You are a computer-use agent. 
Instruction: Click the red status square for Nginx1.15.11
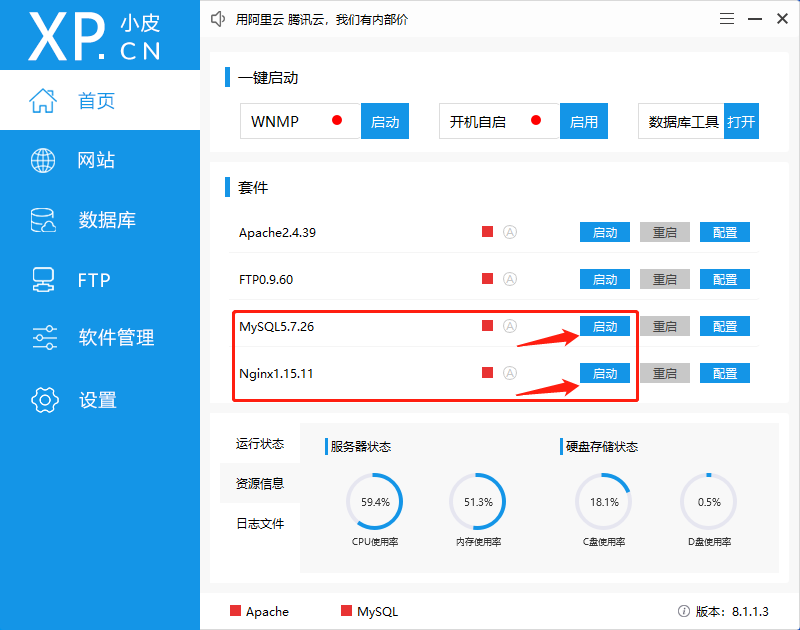pyautogui.click(x=487, y=372)
